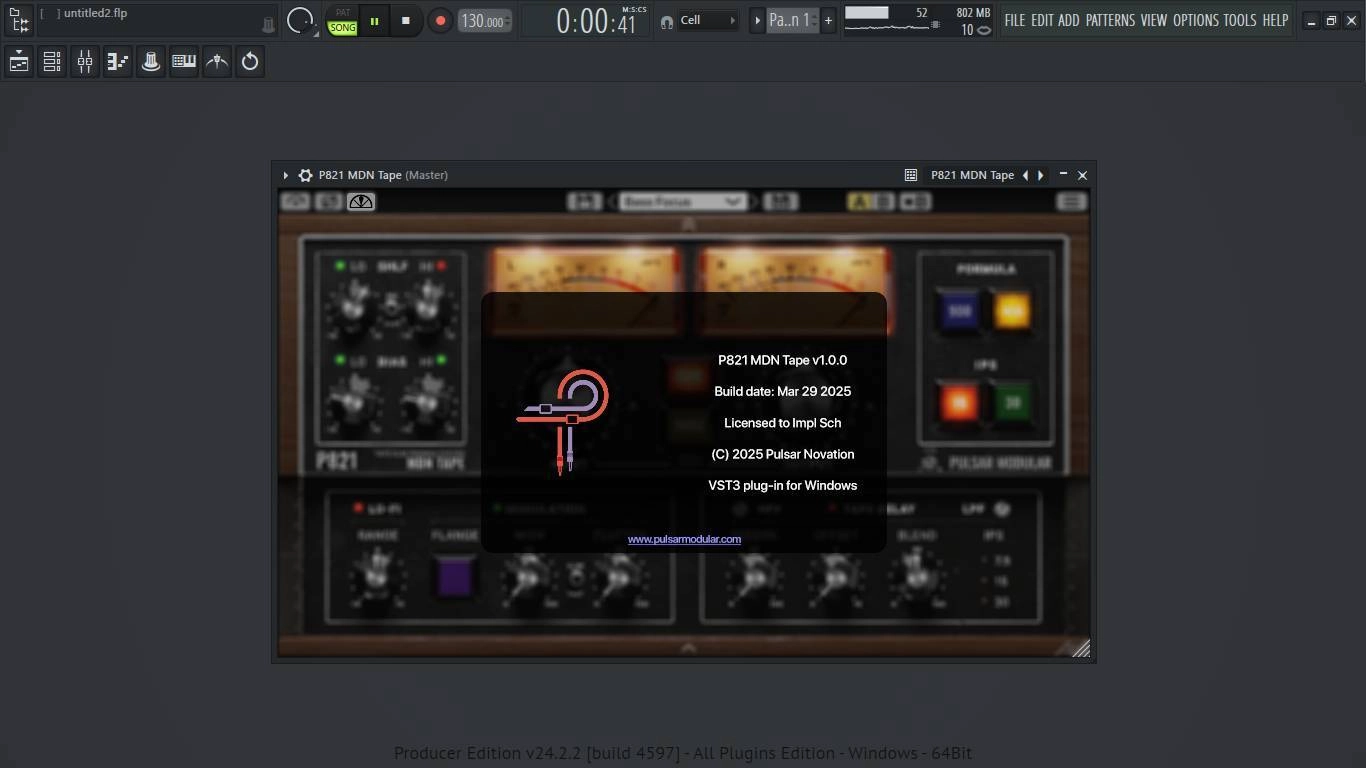Click the stamp-shaped toolbar icon

coord(151,62)
